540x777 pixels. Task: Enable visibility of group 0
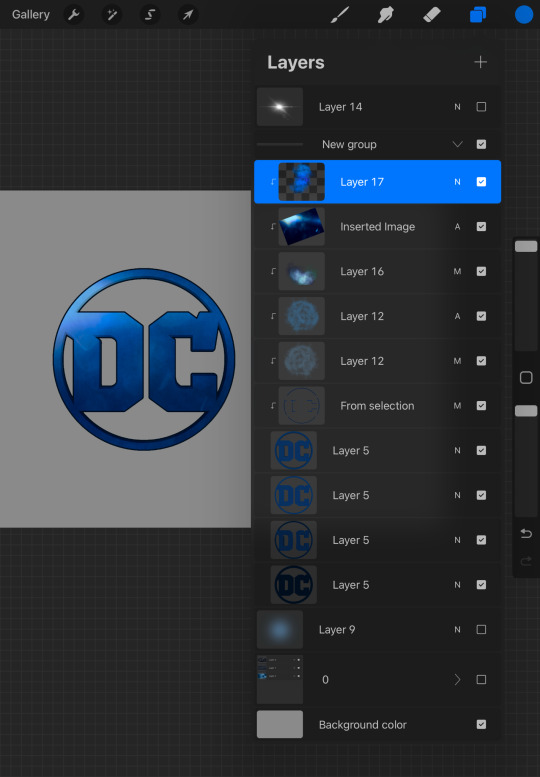(481, 679)
